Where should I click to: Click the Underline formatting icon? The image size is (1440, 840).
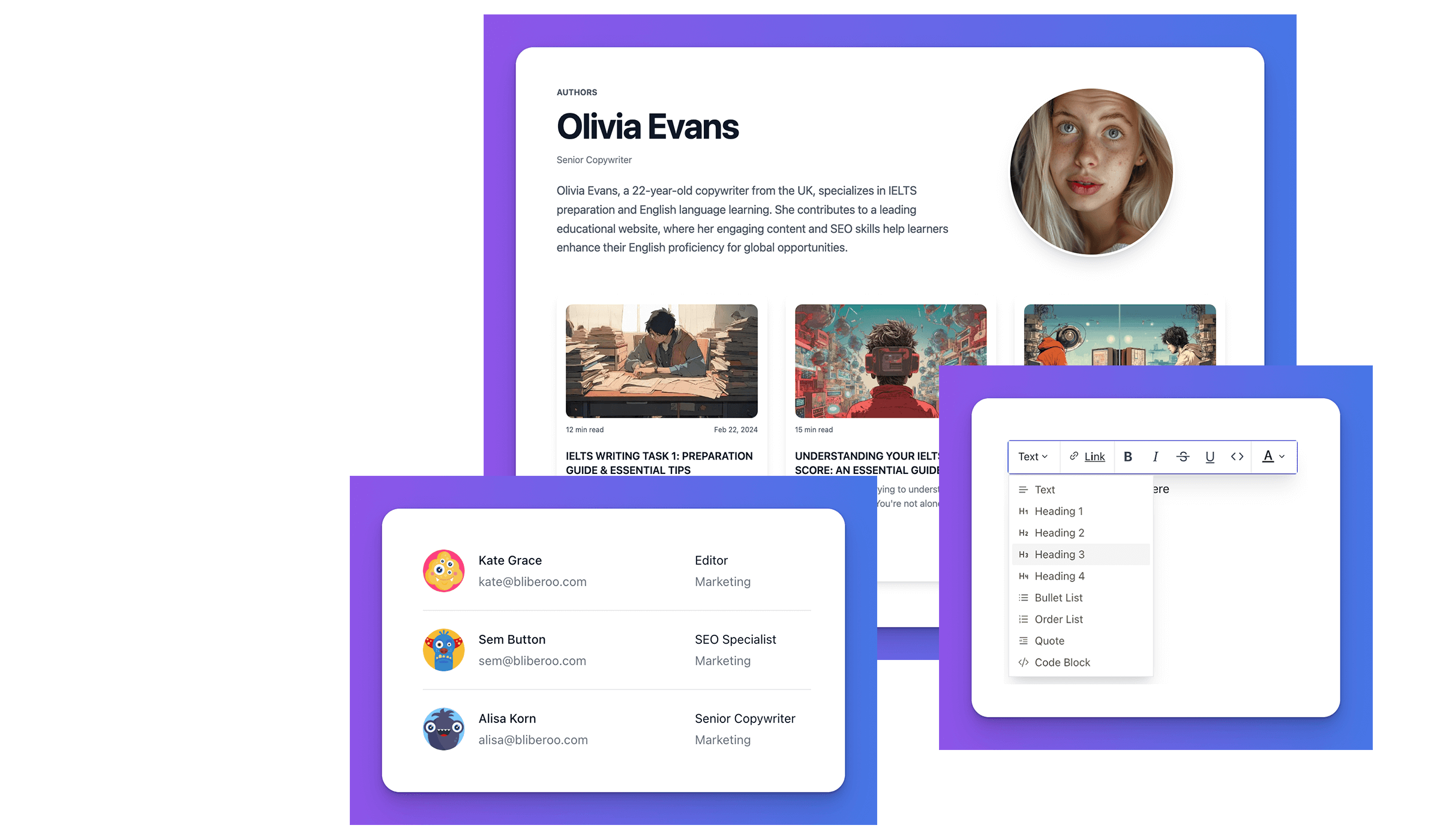coord(1209,456)
